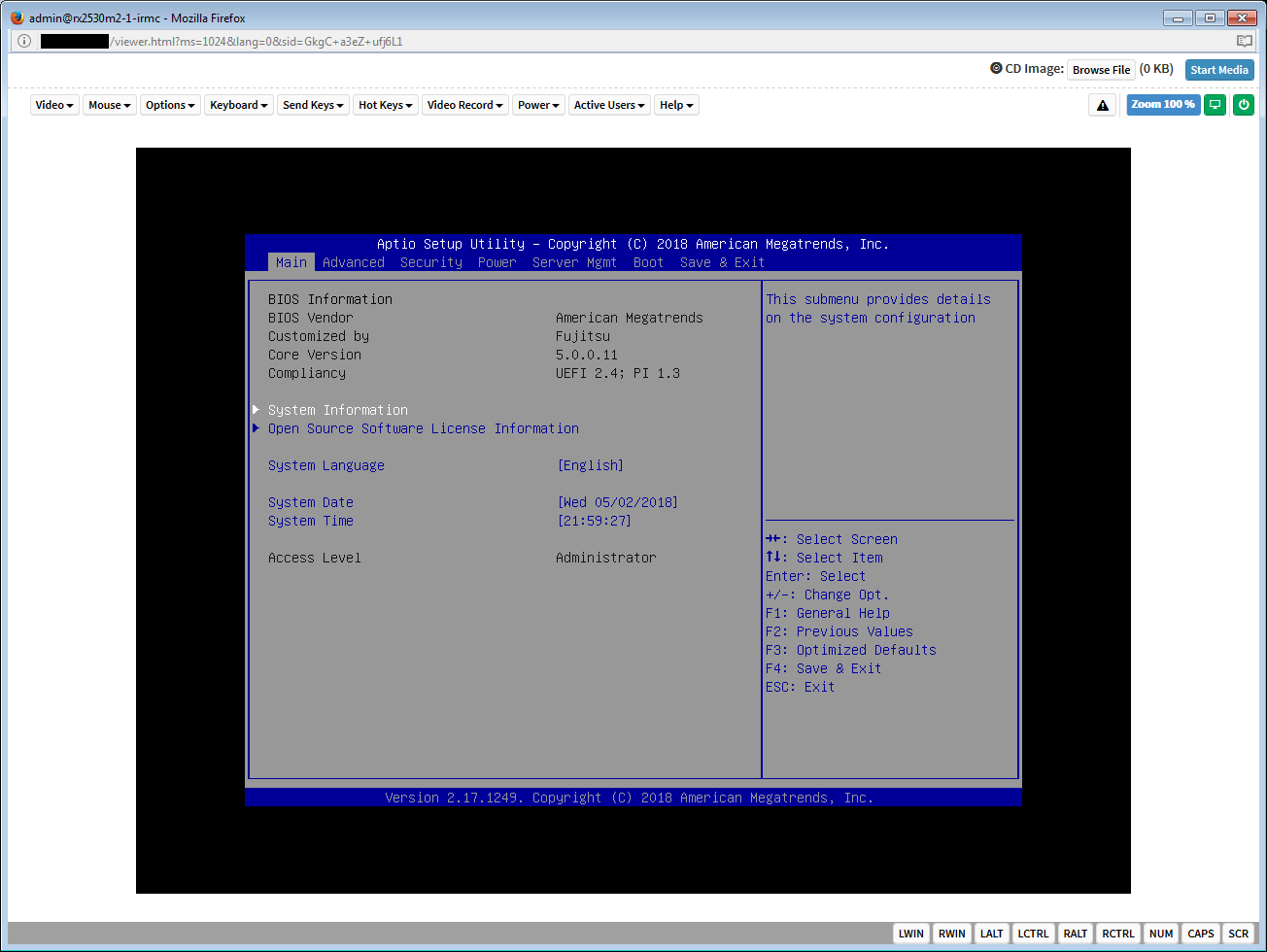Click the warning alert icon on toolbar
The image size is (1267, 952).
tap(1103, 104)
